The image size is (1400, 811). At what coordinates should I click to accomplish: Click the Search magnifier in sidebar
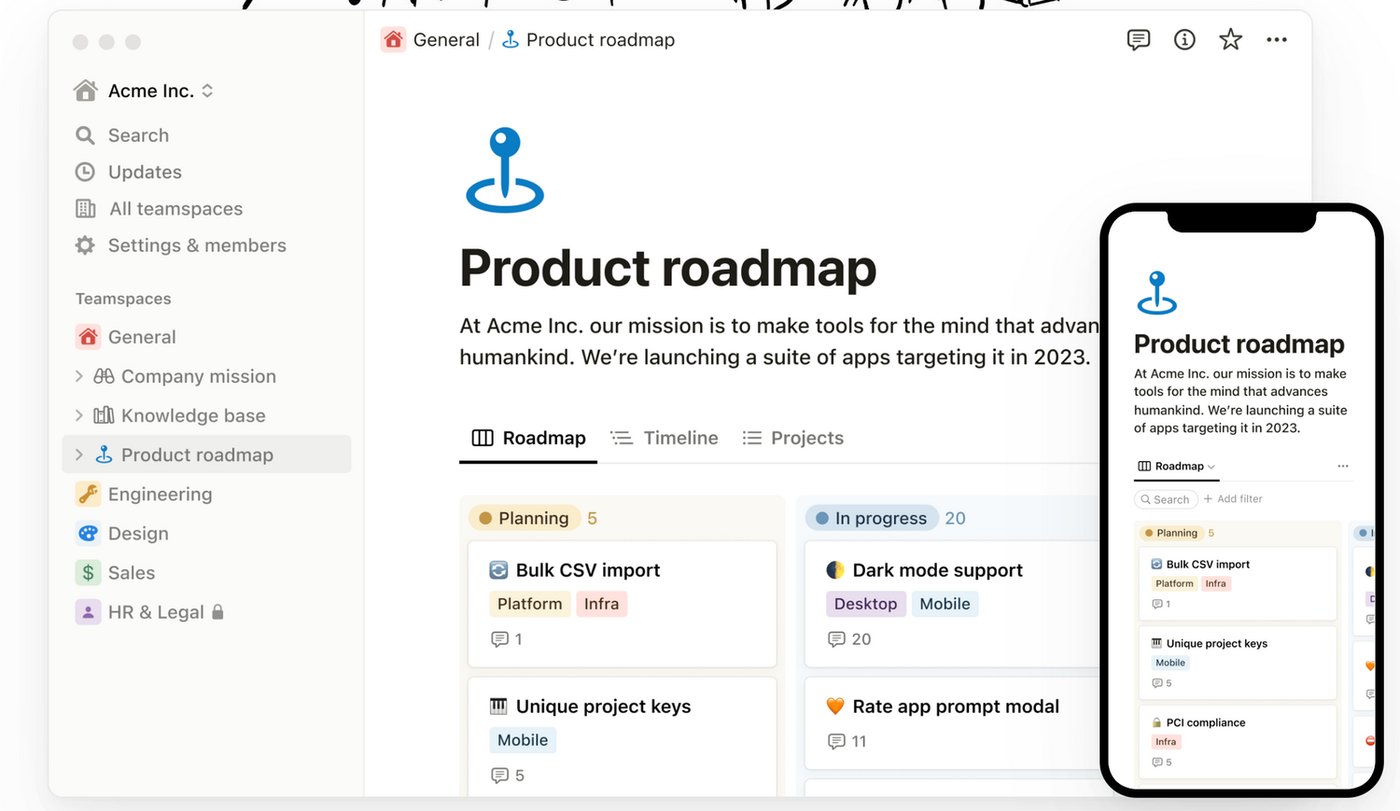[x=86, y=135]
